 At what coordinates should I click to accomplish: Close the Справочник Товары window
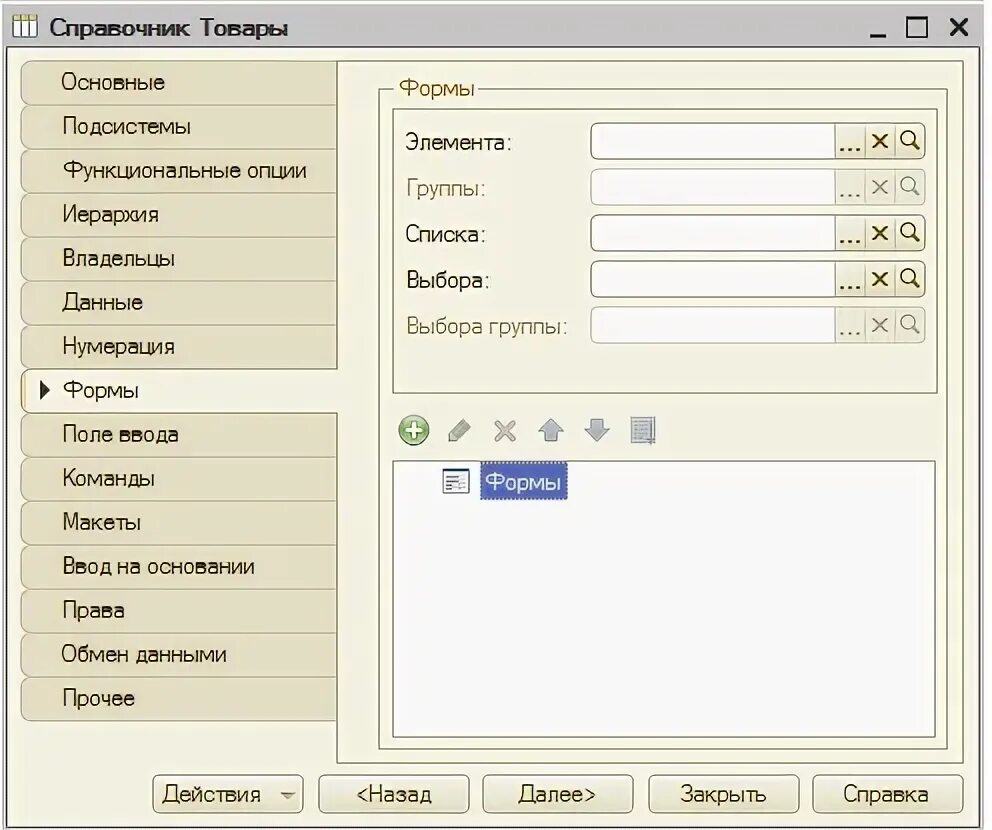(x=959, y=27)
